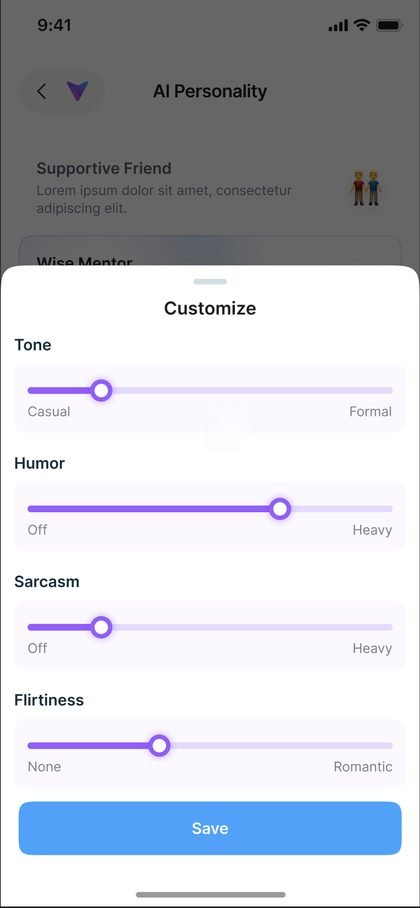The width and height of the screenshot is (420, 908).
Task: Tap the back chevron arrow
Action: [x=41, y=91]
